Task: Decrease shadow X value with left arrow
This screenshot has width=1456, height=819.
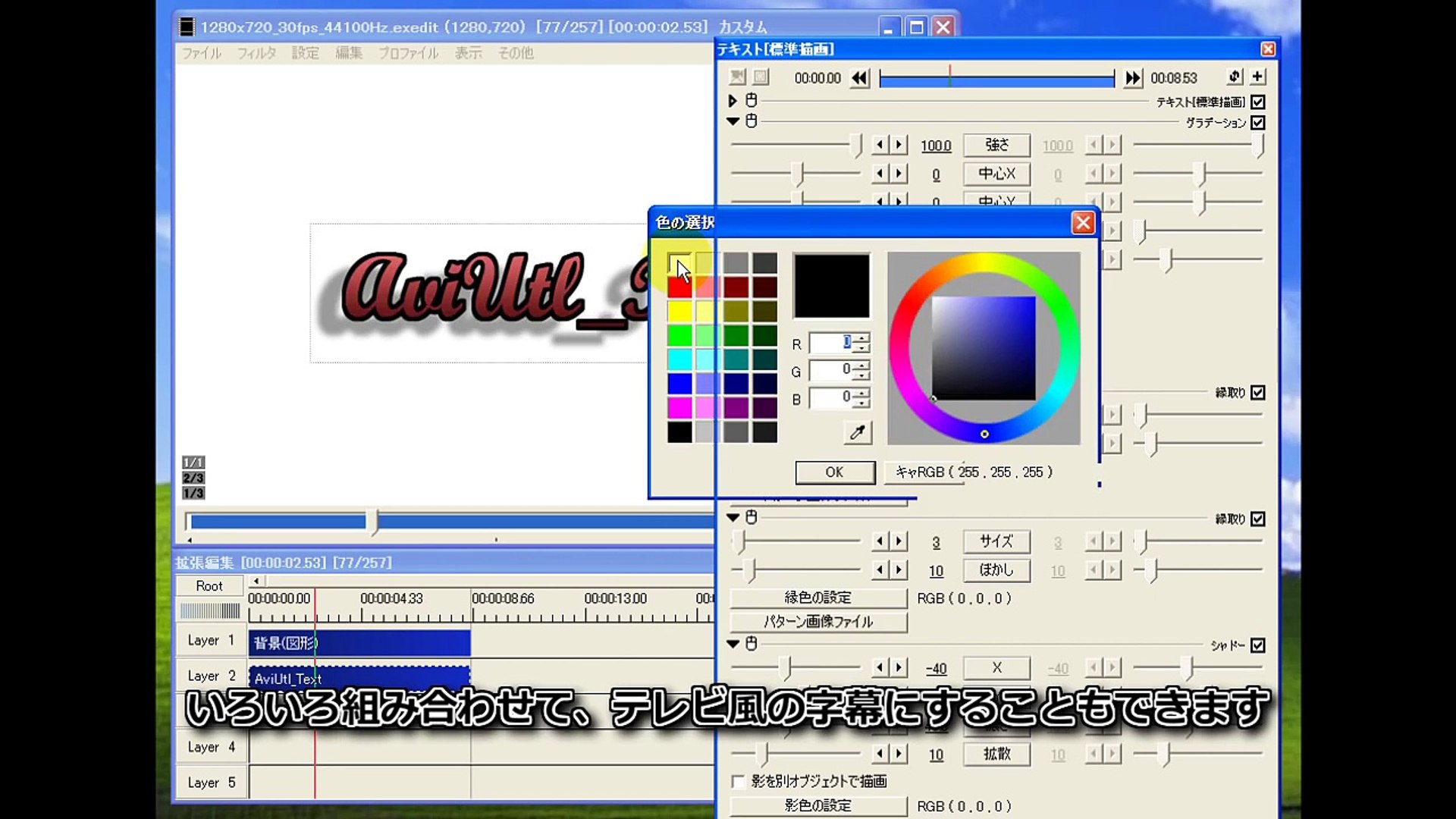Action: click(880, 667)
